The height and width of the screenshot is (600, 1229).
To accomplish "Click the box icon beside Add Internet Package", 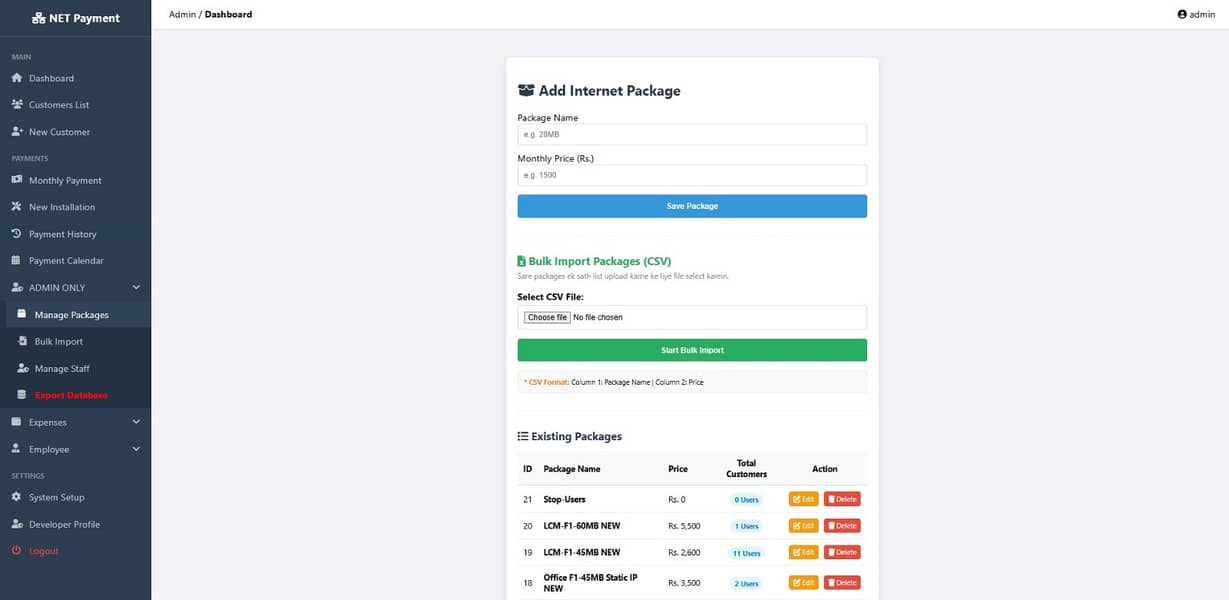I will tap(526, 90).
